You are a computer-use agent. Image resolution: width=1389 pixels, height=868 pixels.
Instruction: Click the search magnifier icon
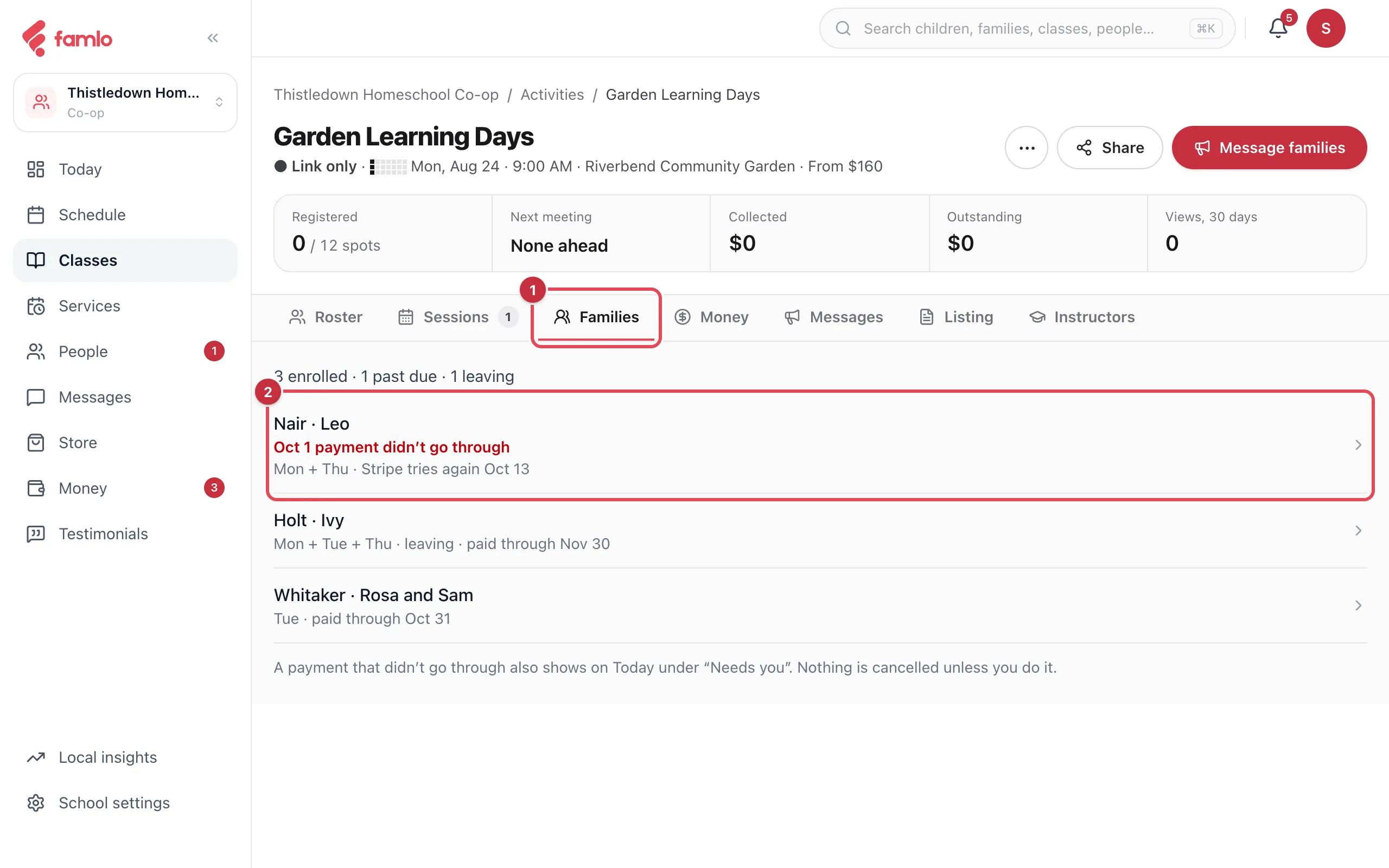[843, 28]
